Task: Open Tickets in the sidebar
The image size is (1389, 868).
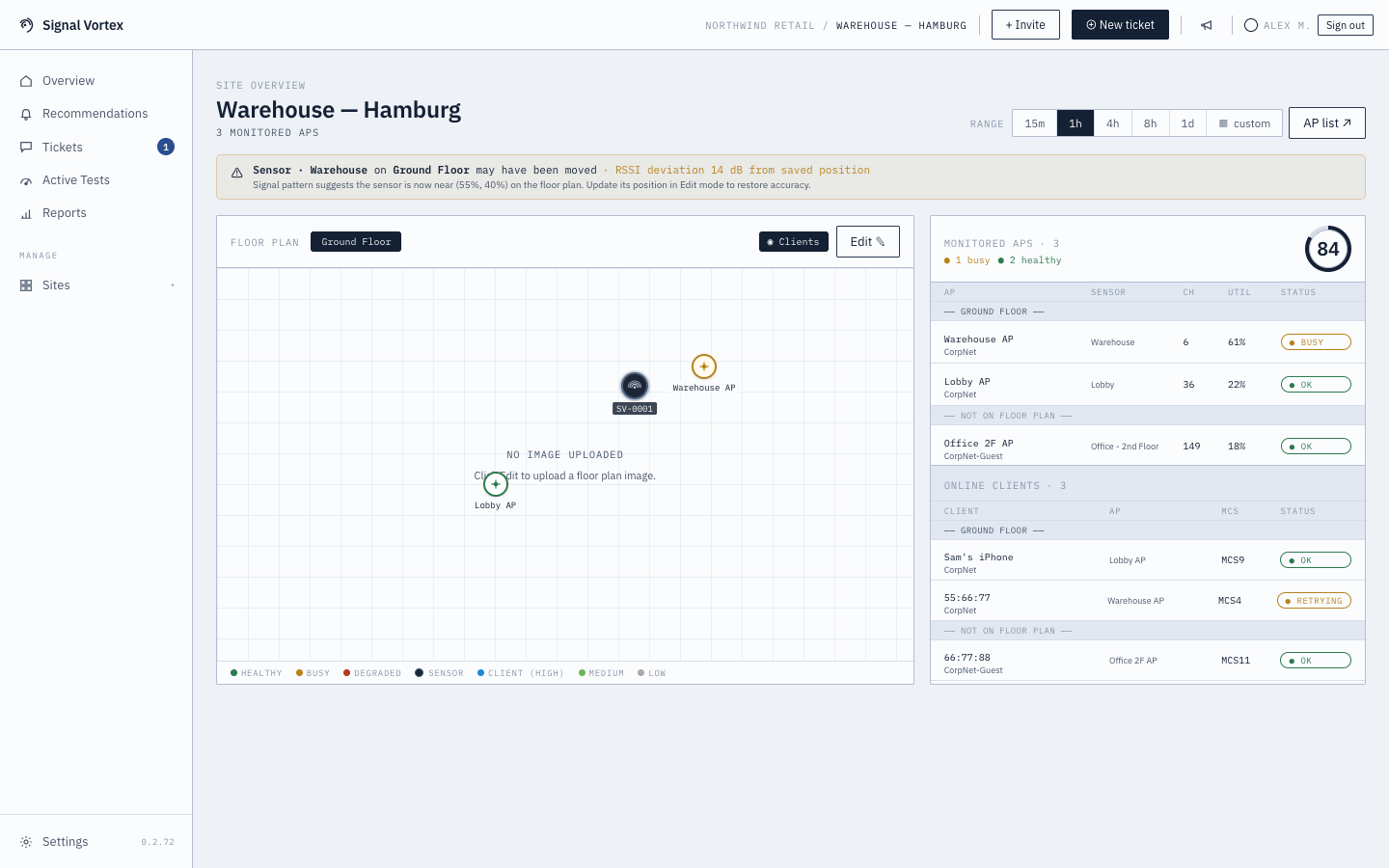Action: (96, 147)
